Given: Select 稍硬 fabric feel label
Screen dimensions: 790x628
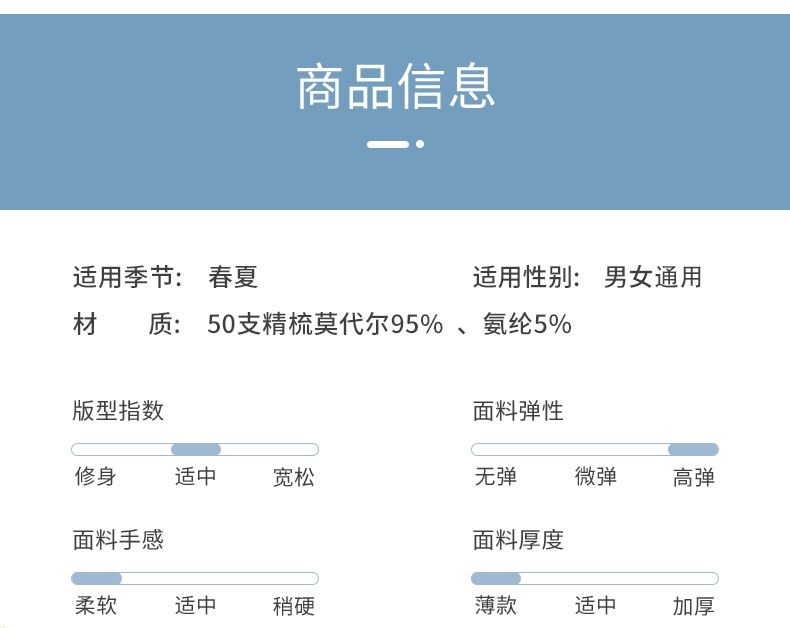Looking at the screenshot, I should pos(294,606).
